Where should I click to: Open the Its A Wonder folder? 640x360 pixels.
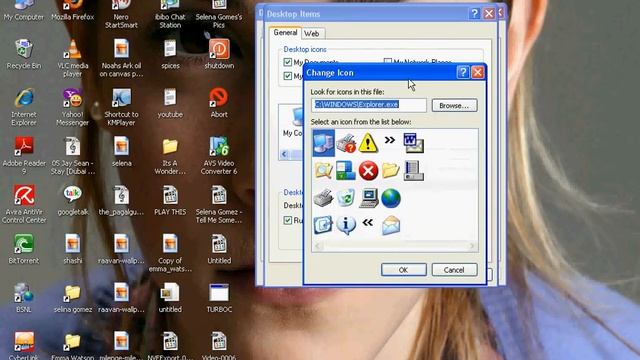click(x=170, y=156)
